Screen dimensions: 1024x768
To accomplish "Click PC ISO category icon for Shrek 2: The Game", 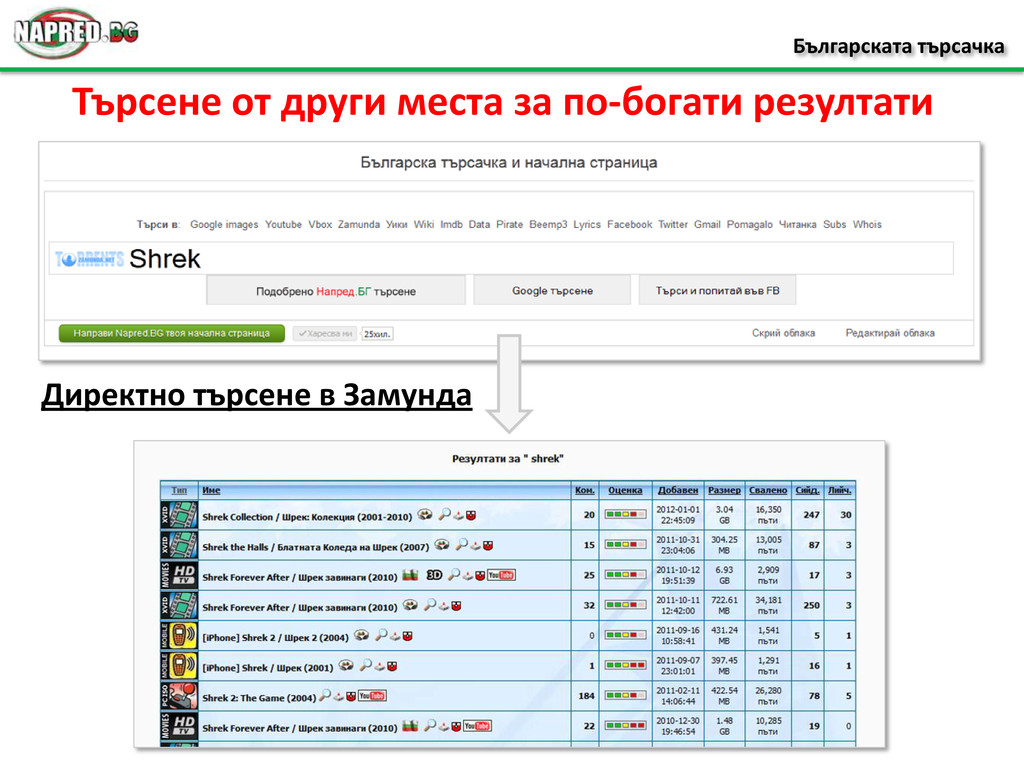I will pos(179,696).
